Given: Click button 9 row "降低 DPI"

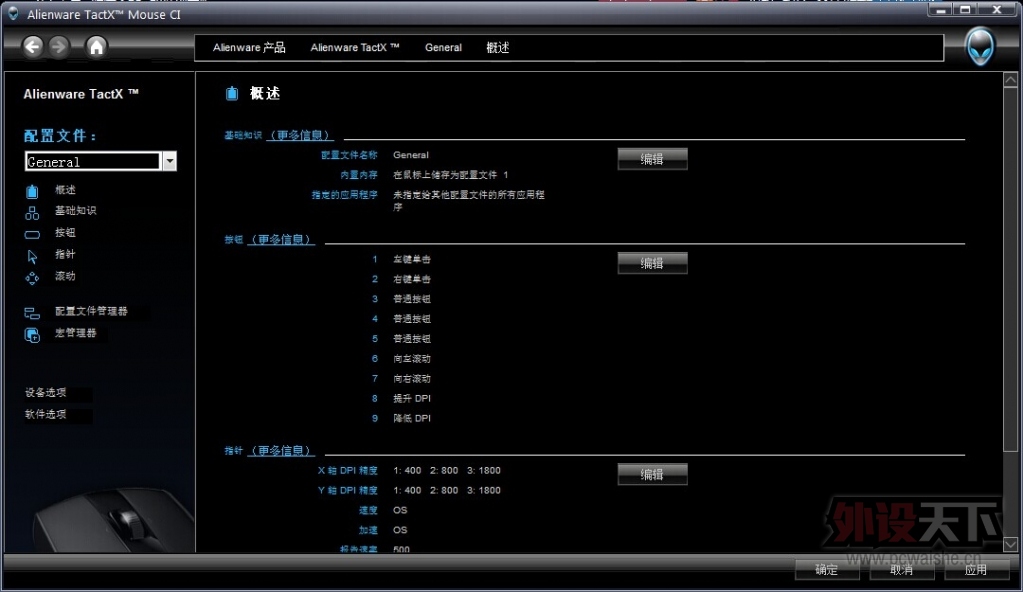Looking at the screenshot, I should point(412,418).
